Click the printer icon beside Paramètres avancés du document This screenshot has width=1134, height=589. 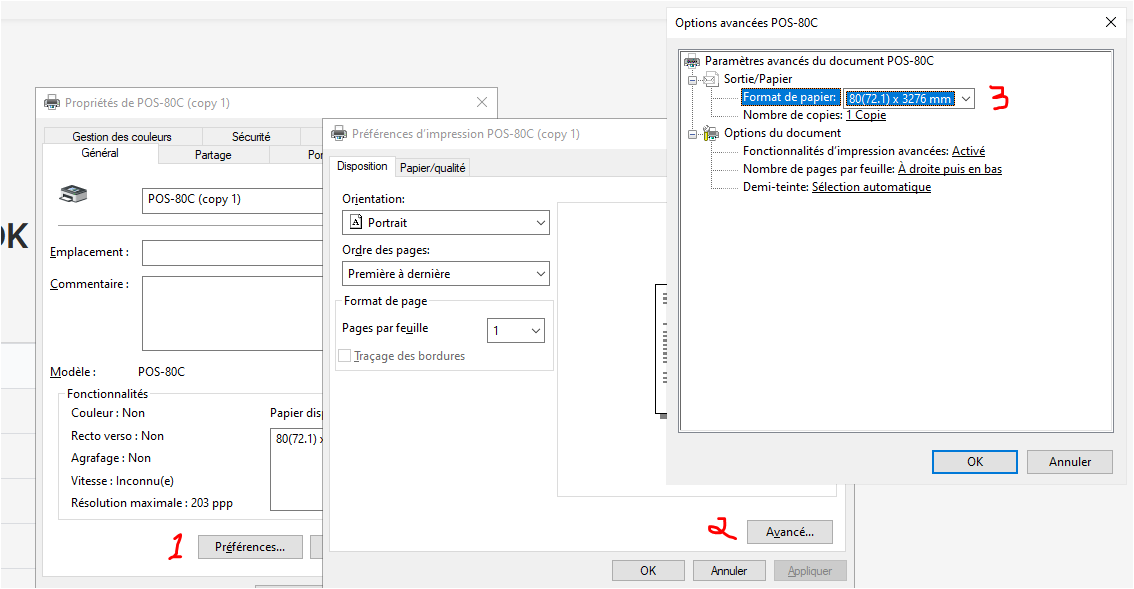[x=692, y=61]
